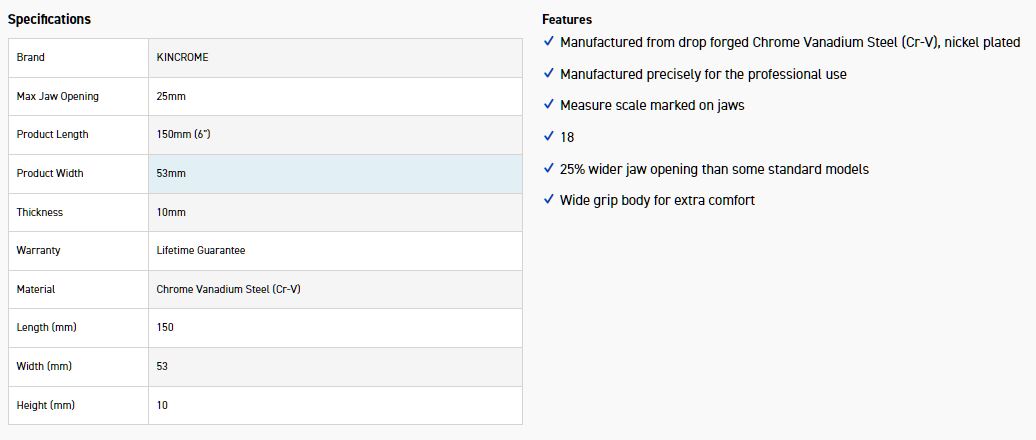Select the highlighted 53mm Product Width value

pos(171,174)
